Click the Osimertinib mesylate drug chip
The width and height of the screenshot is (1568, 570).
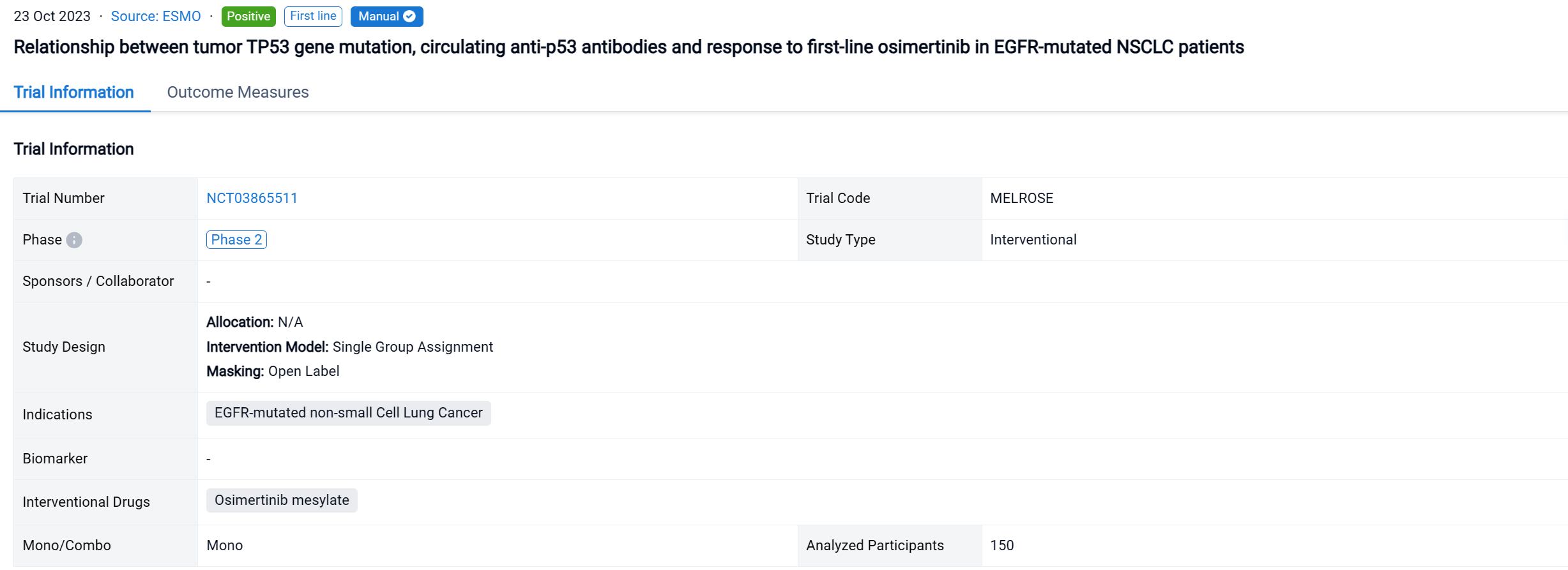[282, 500]
